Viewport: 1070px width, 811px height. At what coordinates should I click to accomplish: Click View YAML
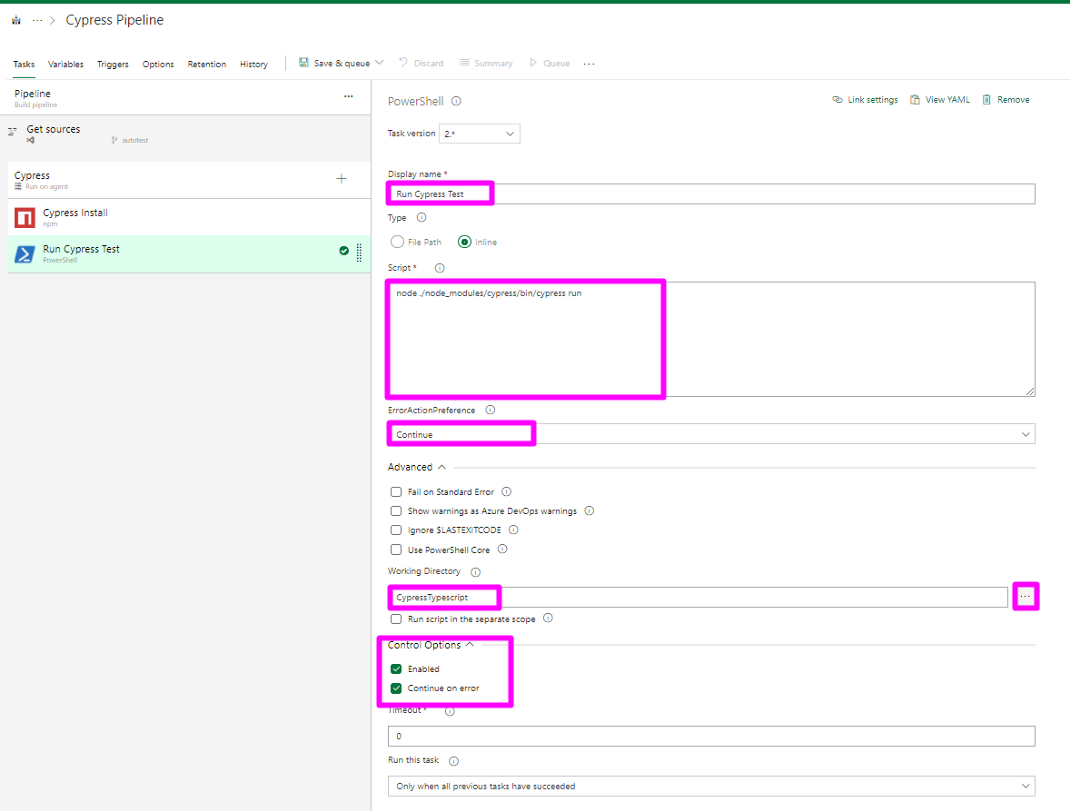pos(940,100)
